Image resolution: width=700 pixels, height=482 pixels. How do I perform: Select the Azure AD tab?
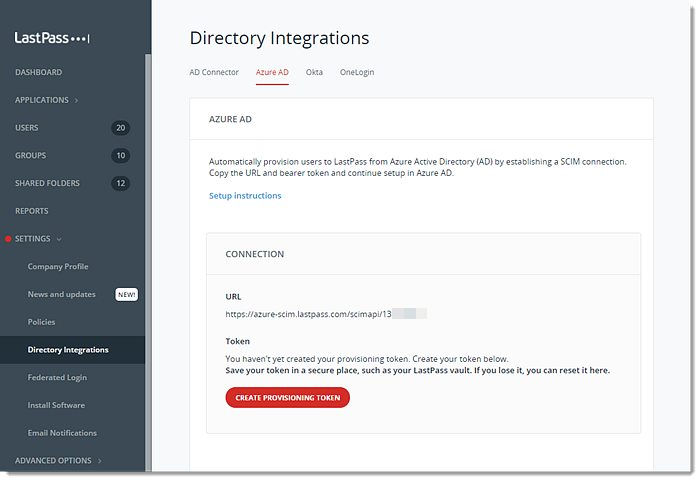click(272, 72)
